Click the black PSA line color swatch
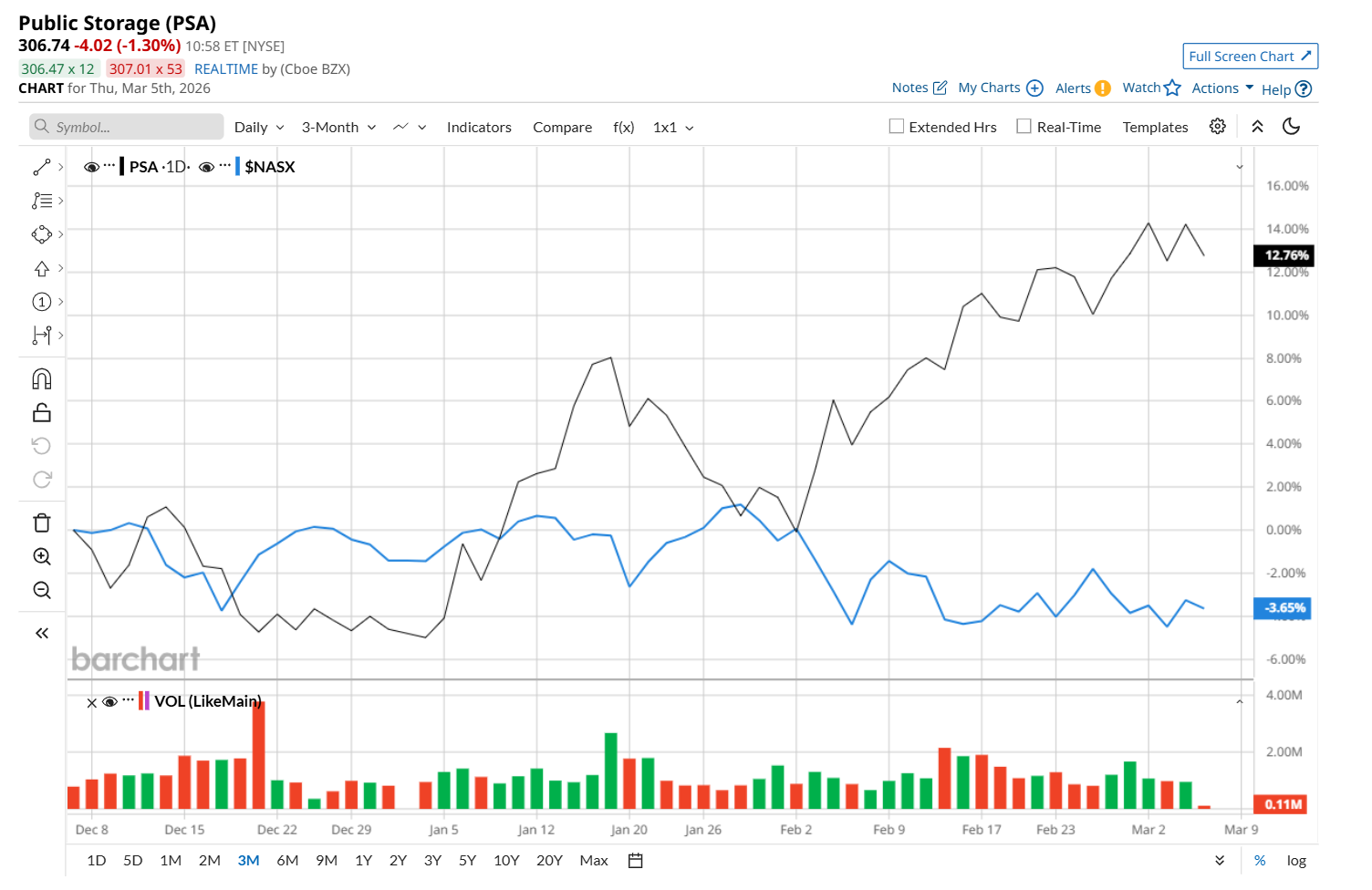The height and width of the screenshot is (890, 1372). point(122,167)
